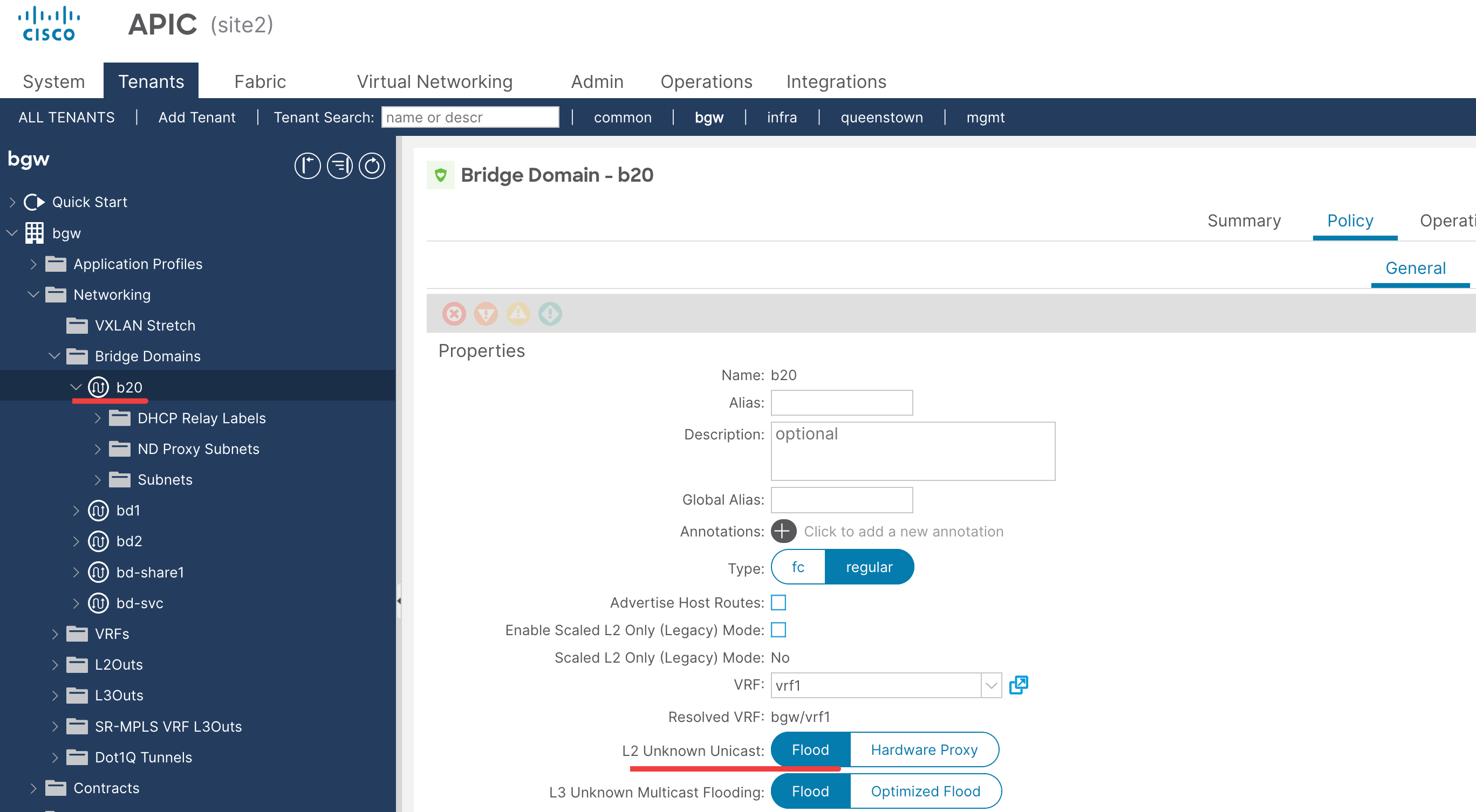Open the VRF dropdown arrow
1476x812 pixels.
tap(991, 685)
